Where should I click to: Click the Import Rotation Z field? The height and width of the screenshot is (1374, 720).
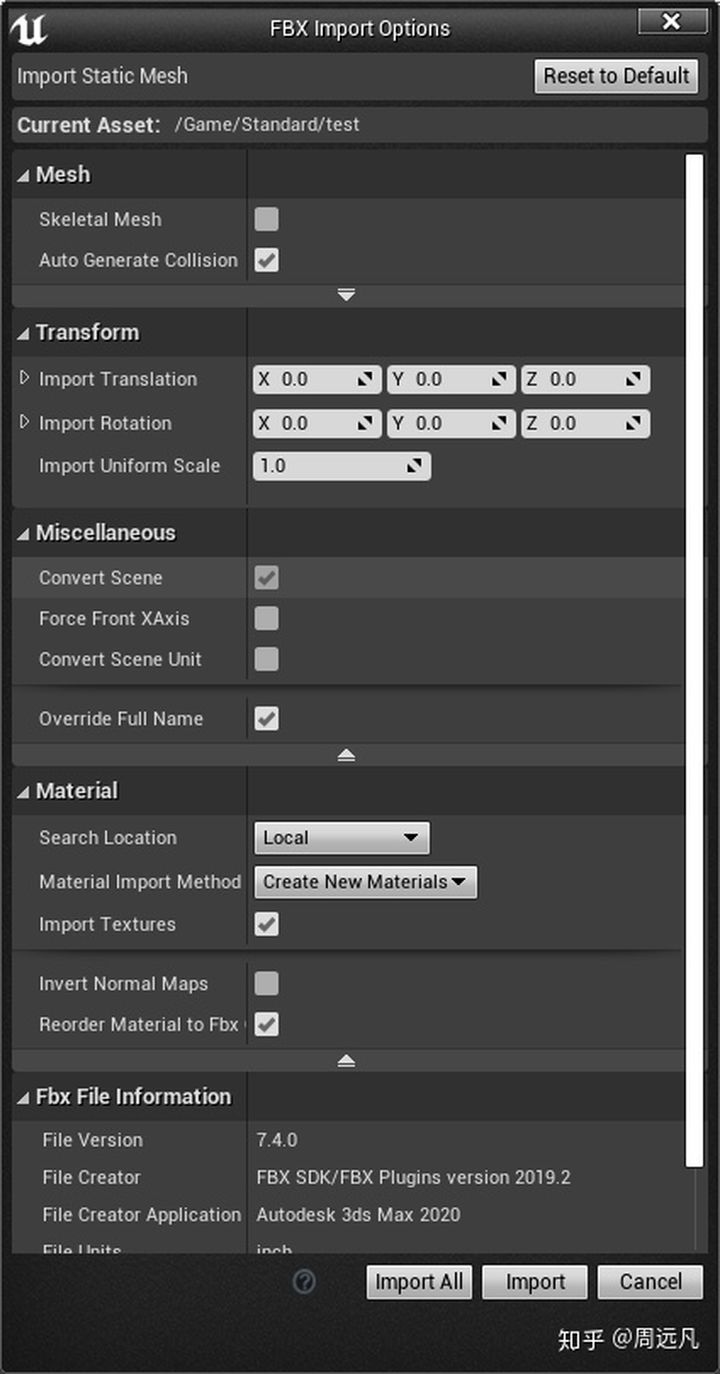click(x=585, y=424)
